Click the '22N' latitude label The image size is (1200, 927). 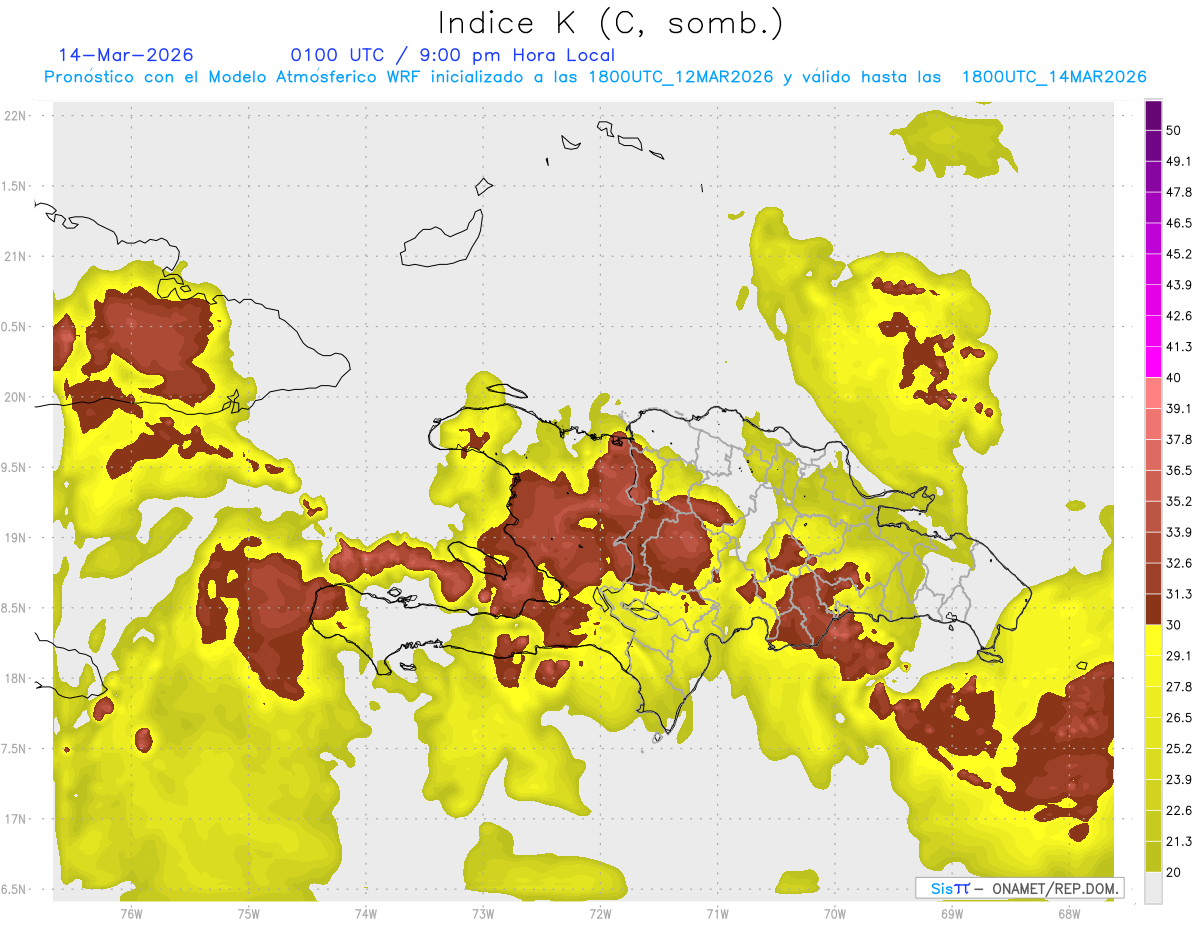17,116
